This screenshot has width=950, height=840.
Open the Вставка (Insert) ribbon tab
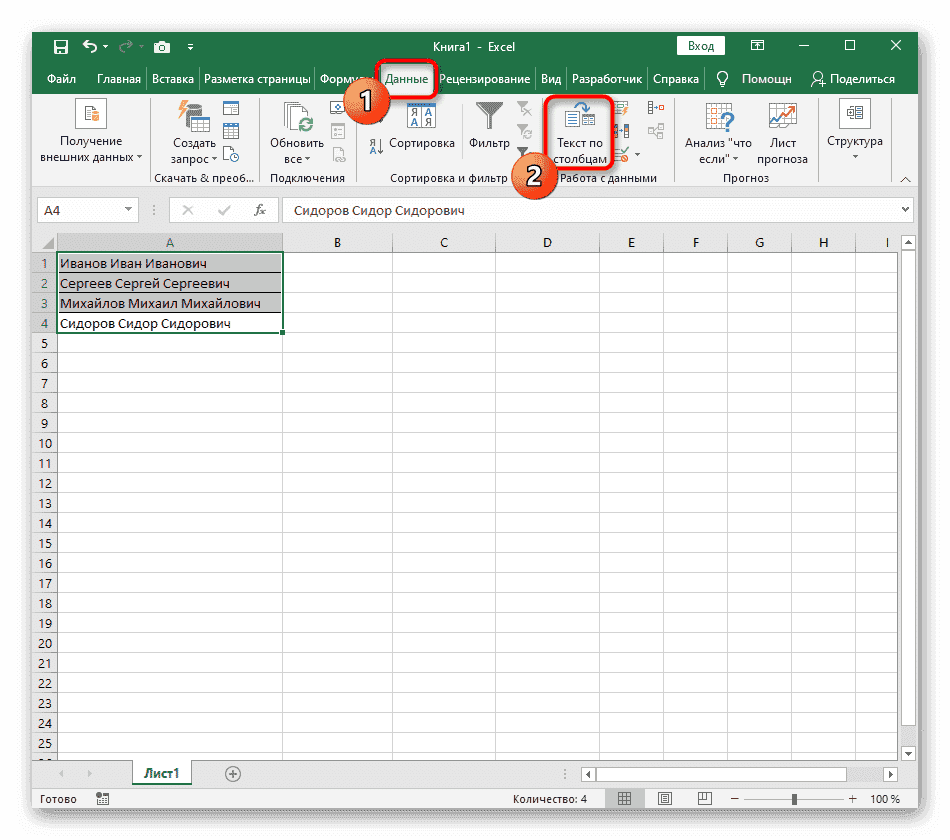pyautogui.click(x=172, y=79)
